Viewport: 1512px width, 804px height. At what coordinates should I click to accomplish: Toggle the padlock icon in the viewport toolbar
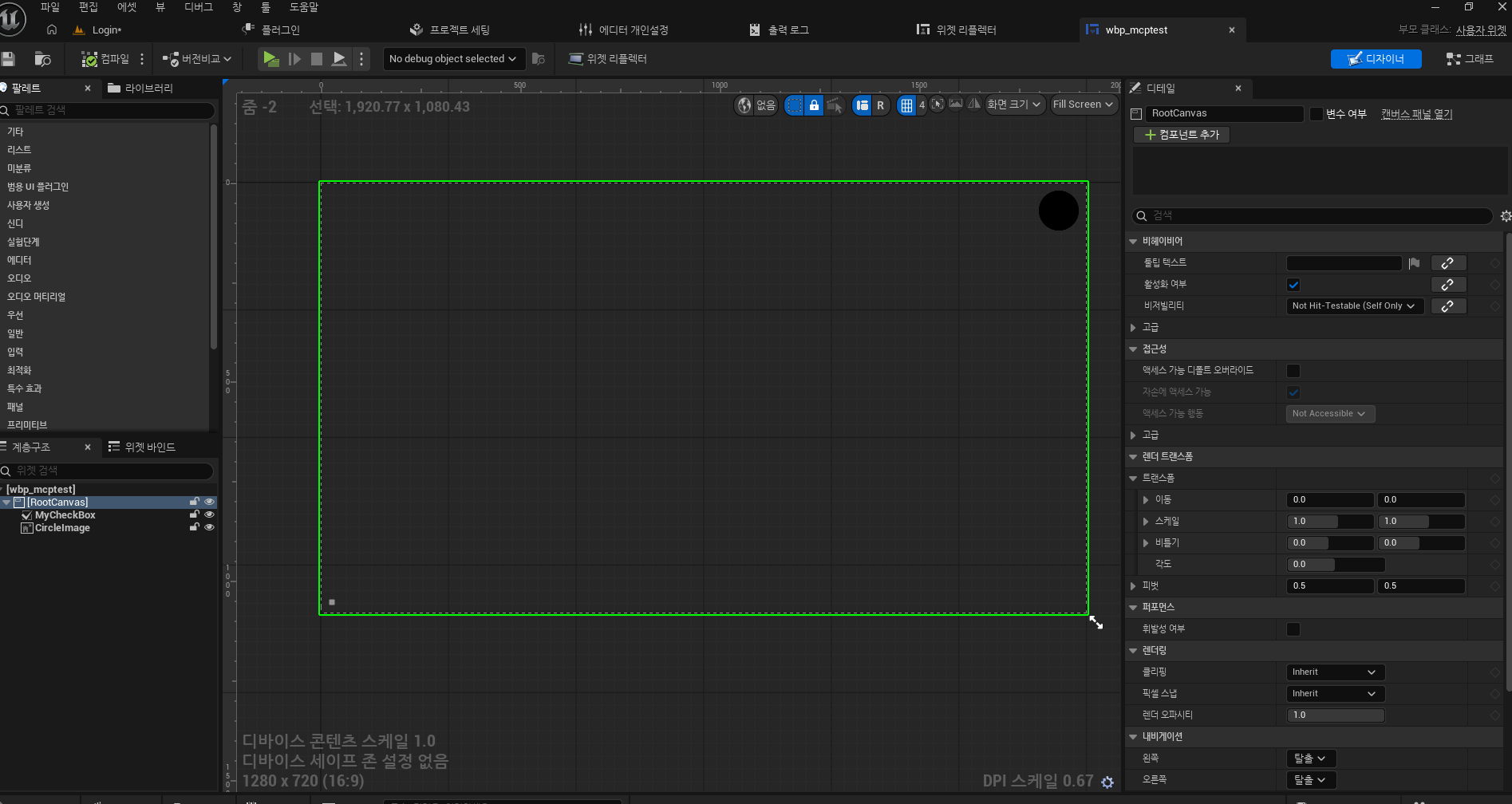(x=814, y=104)
